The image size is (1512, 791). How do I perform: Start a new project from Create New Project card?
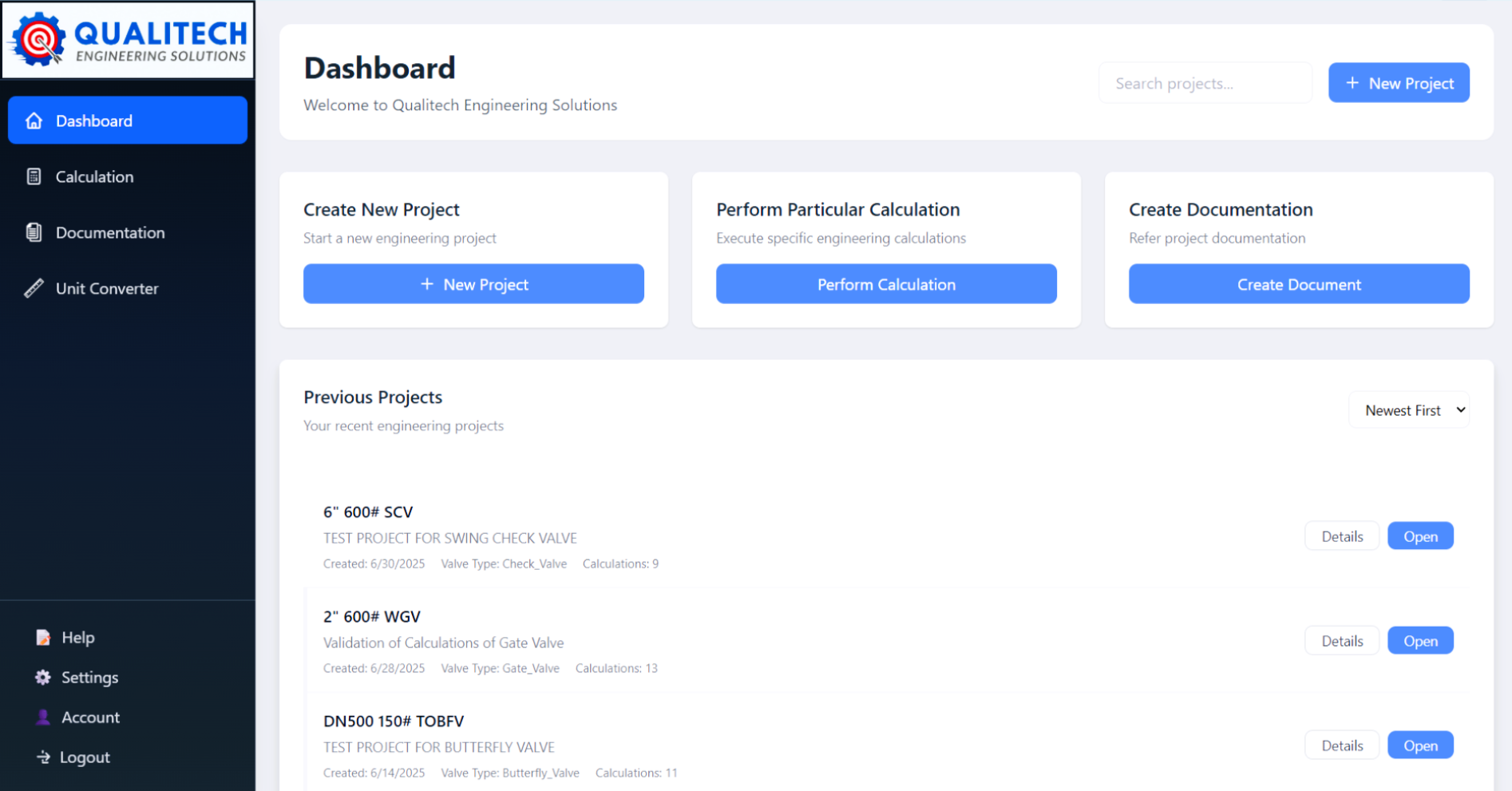[x=473, y=283]
